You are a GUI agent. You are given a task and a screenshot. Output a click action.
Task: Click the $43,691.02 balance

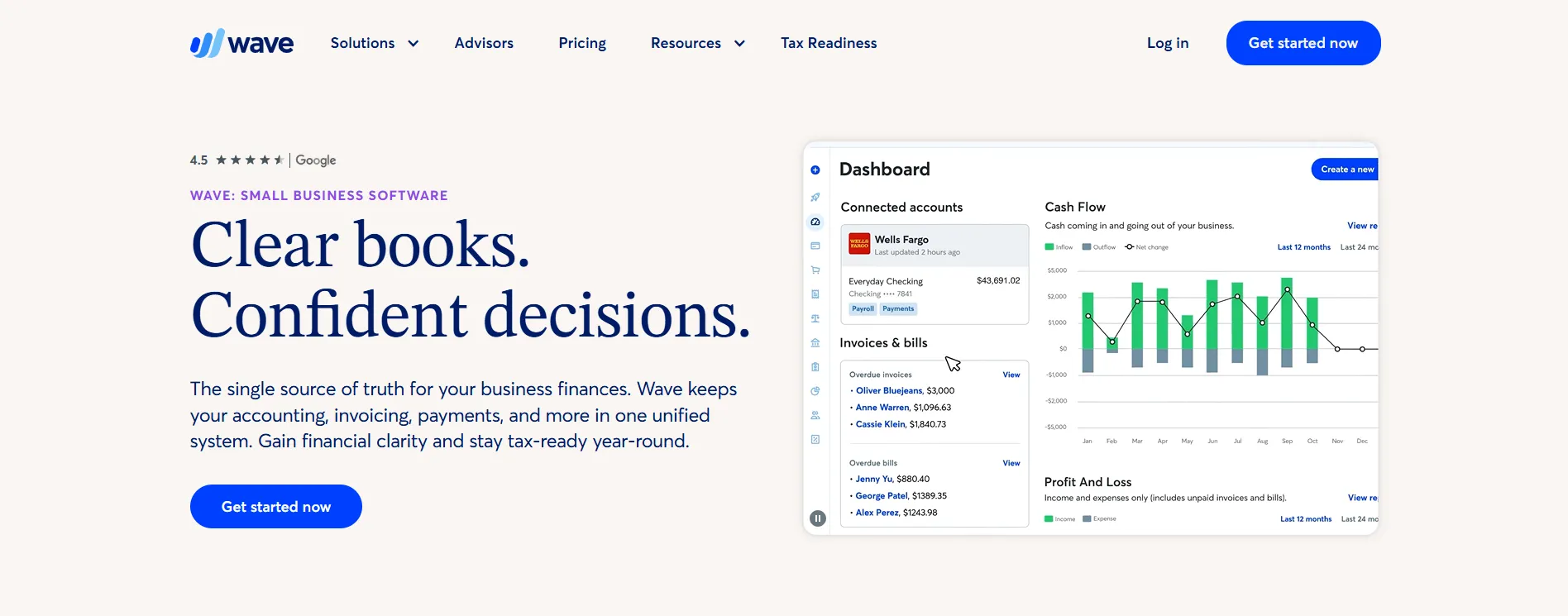(x=998, y=281)
